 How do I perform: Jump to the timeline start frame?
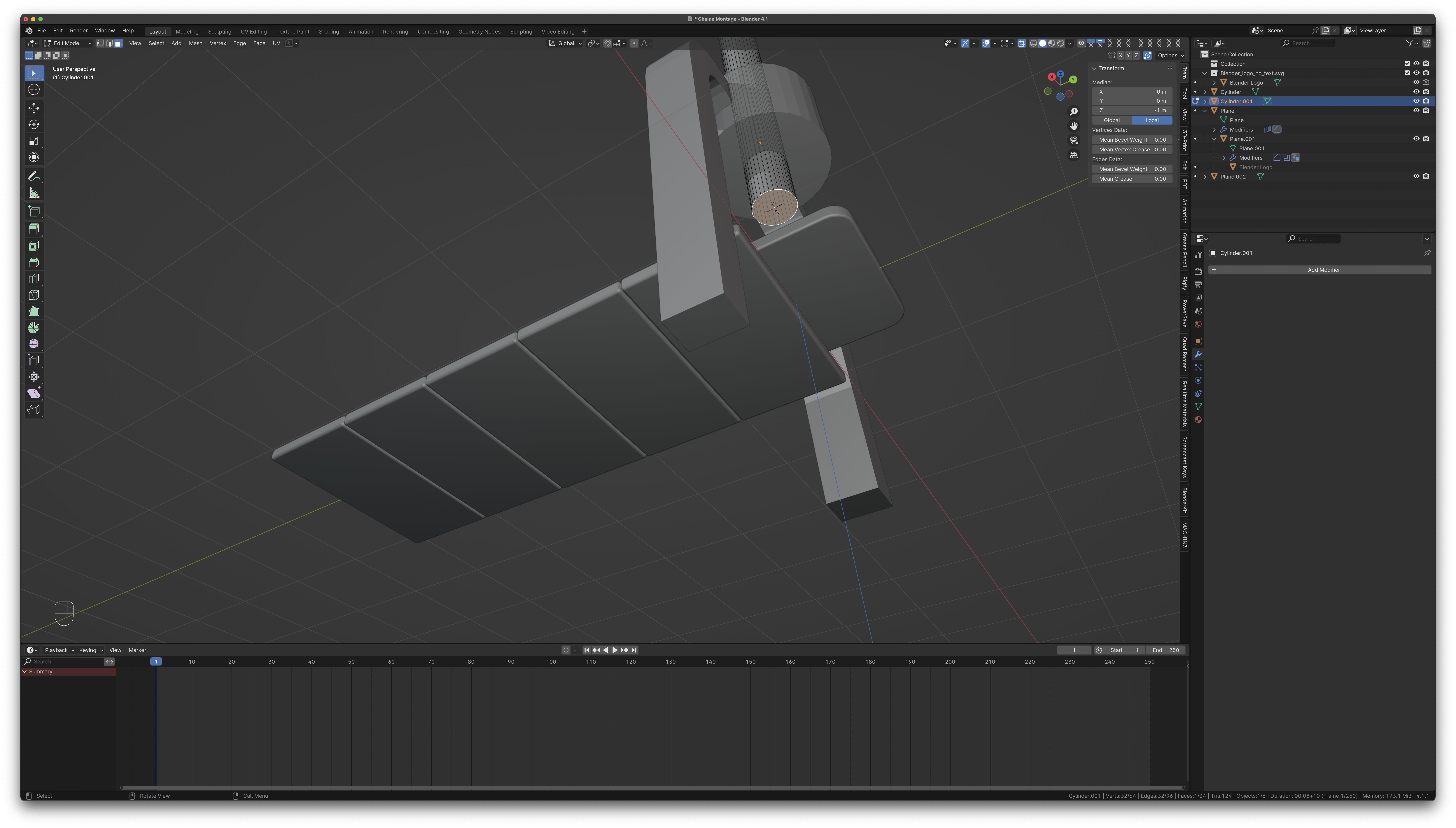click(x=587, y=650)
